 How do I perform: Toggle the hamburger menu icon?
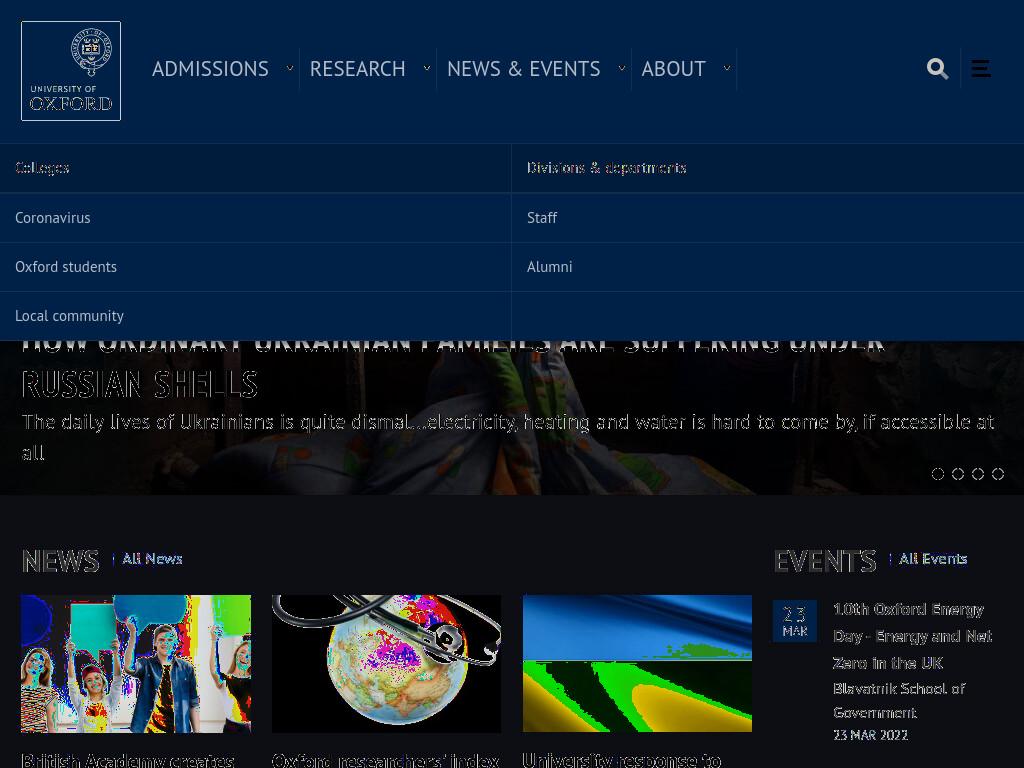coord(980,68)
